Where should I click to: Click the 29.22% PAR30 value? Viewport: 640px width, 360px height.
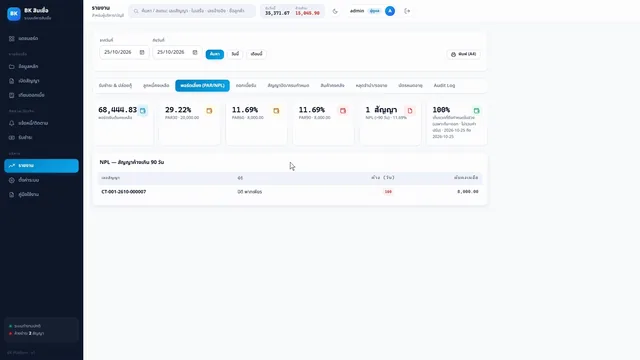click(x=178, y=110)
